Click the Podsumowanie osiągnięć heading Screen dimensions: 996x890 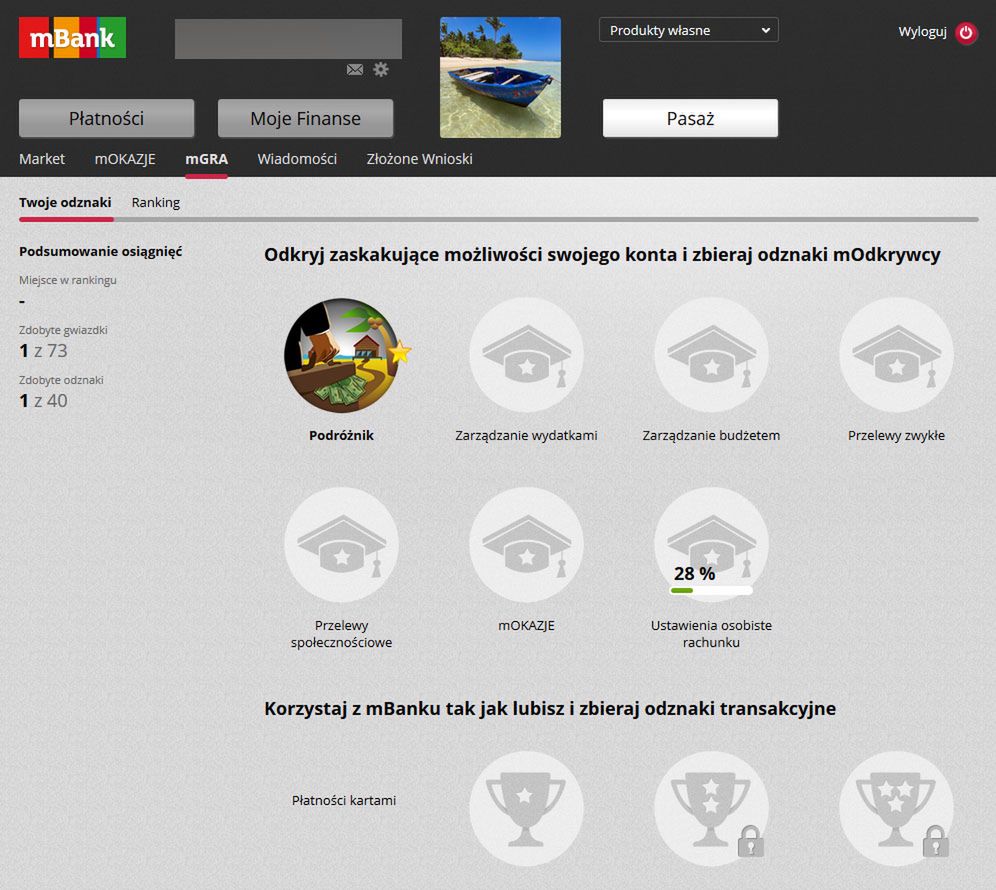click(100, 252)
